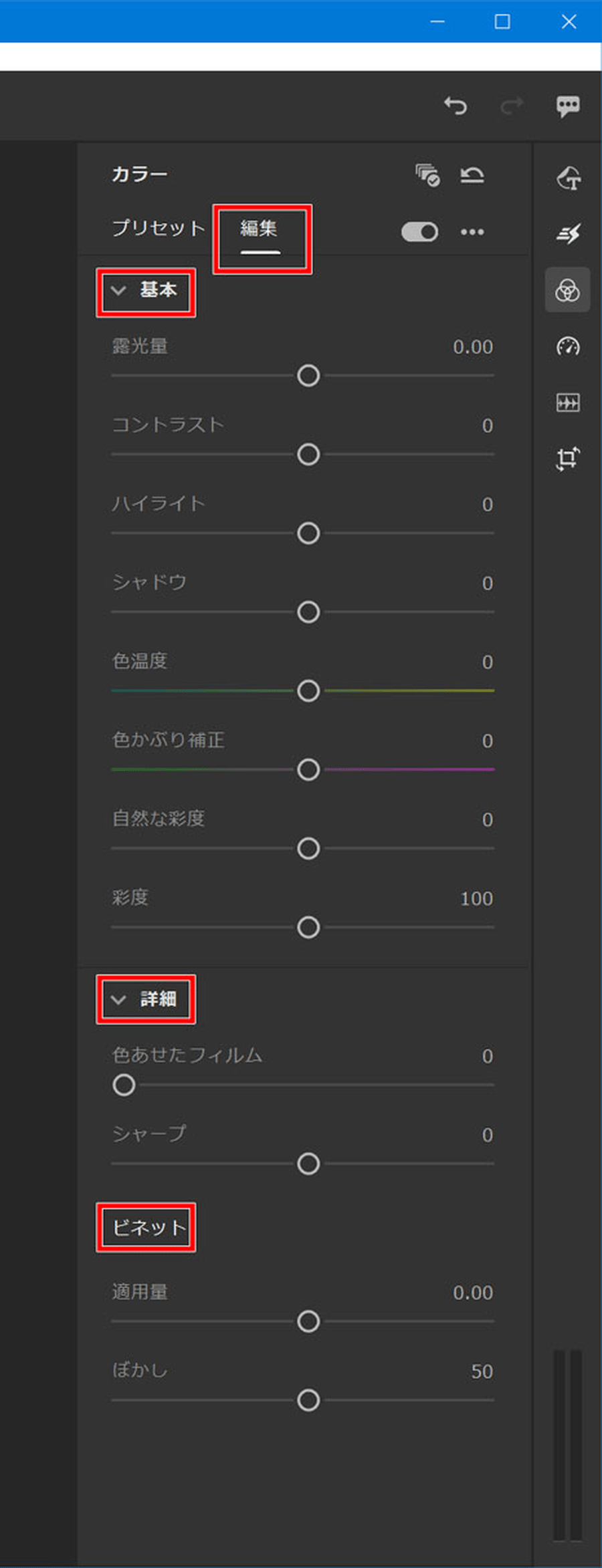Screen dimensions: 602x1568
Task: Click the 色温度 label
Action: 140,661
